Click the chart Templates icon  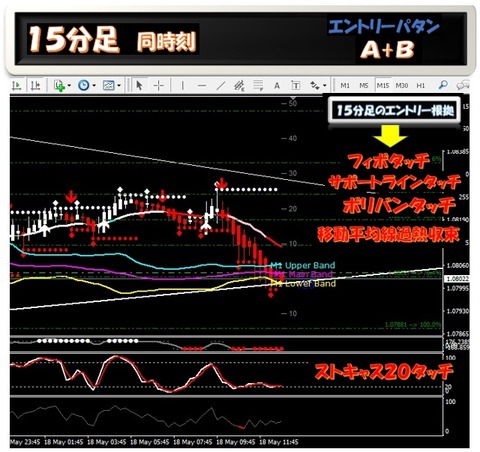click(109, 86)
